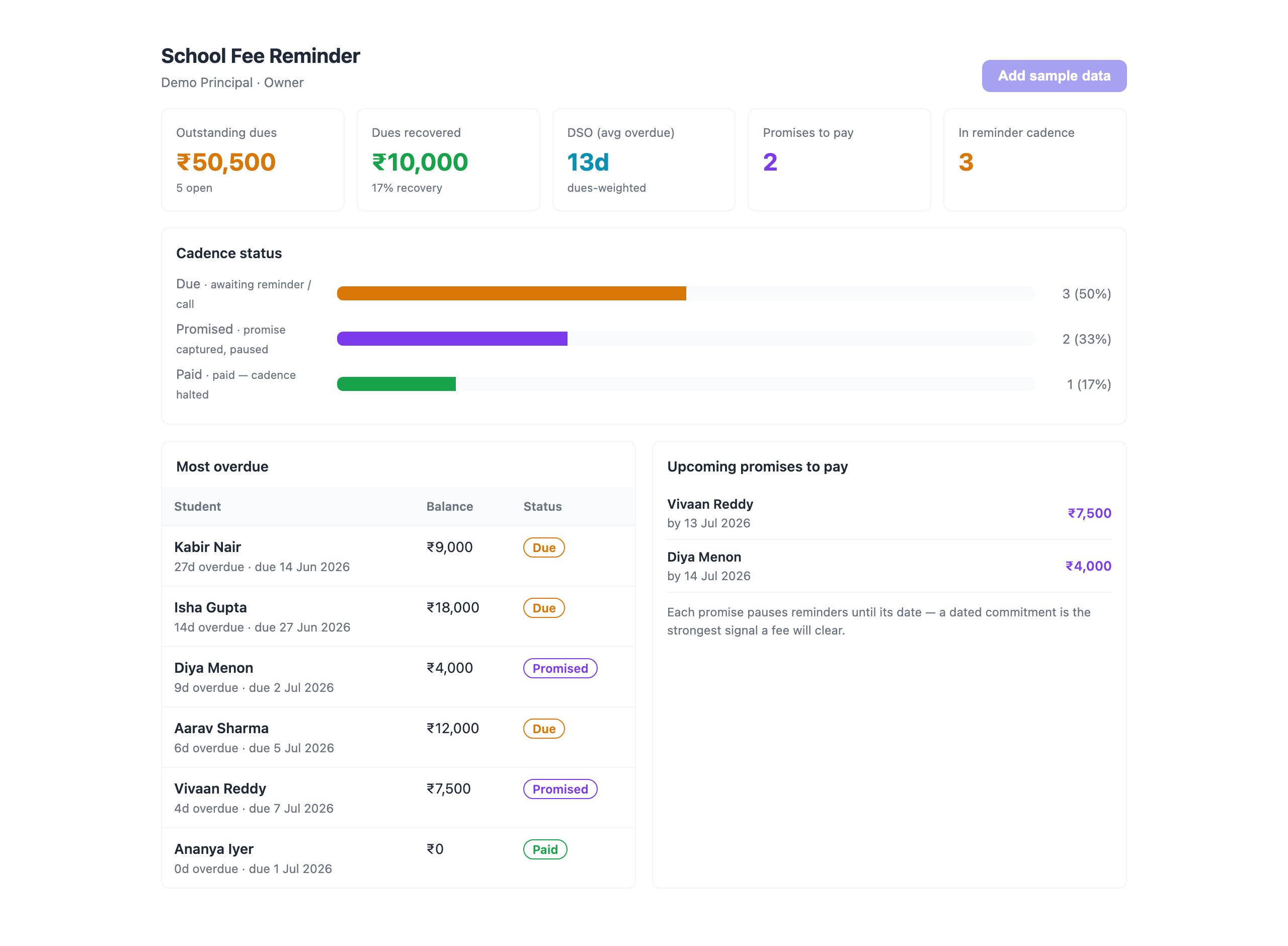The height and width of the screenshot is (946, 1288).
Task: Click the green Paid cadence progress bar
Action: (x=396, y=383)
